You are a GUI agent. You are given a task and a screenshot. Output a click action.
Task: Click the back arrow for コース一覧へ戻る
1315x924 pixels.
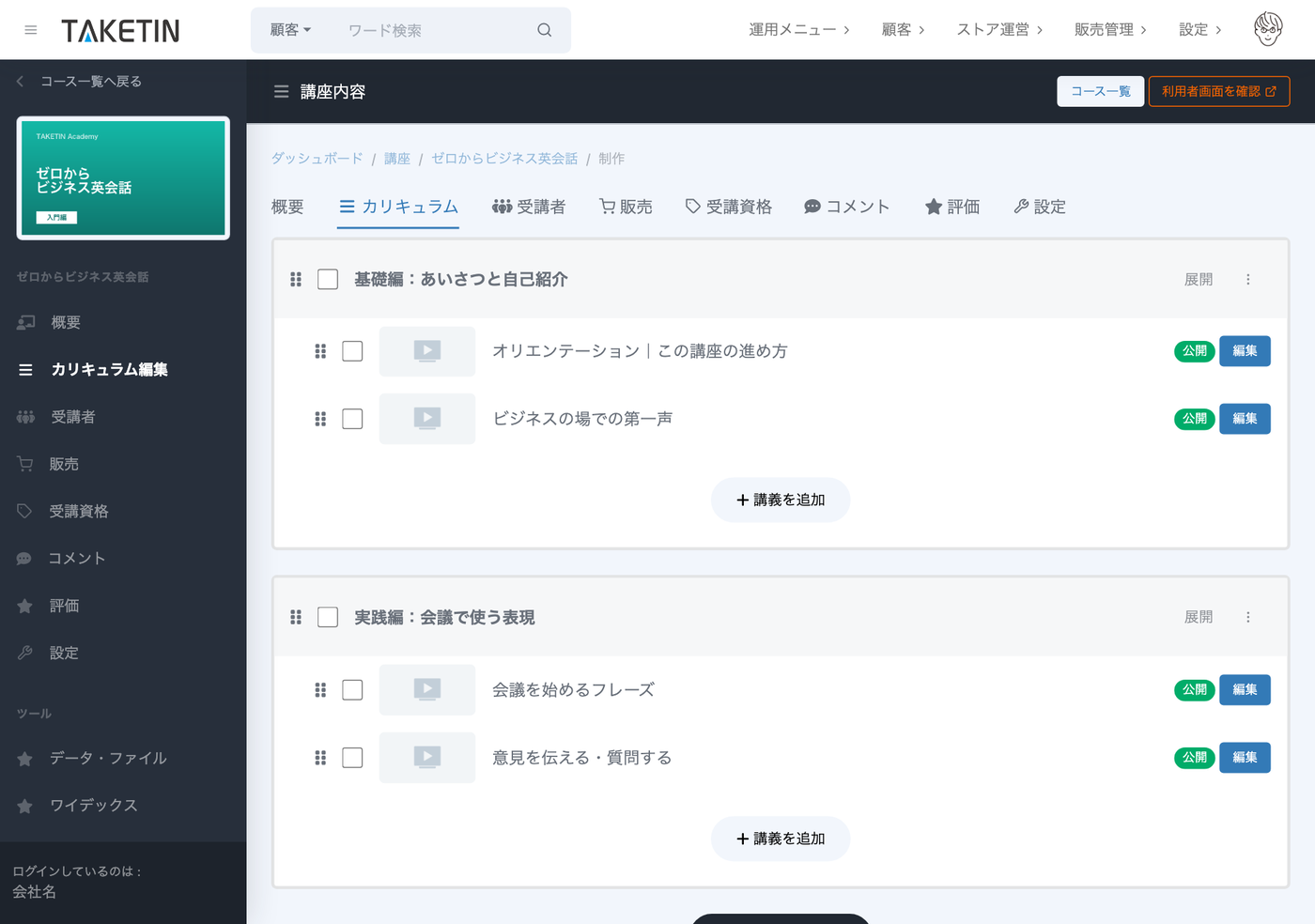(20, 82)
